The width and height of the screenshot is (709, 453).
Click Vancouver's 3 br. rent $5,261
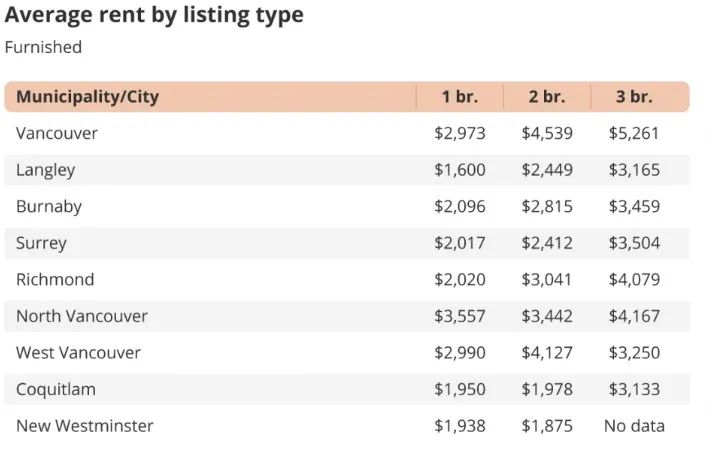[634, 133]
